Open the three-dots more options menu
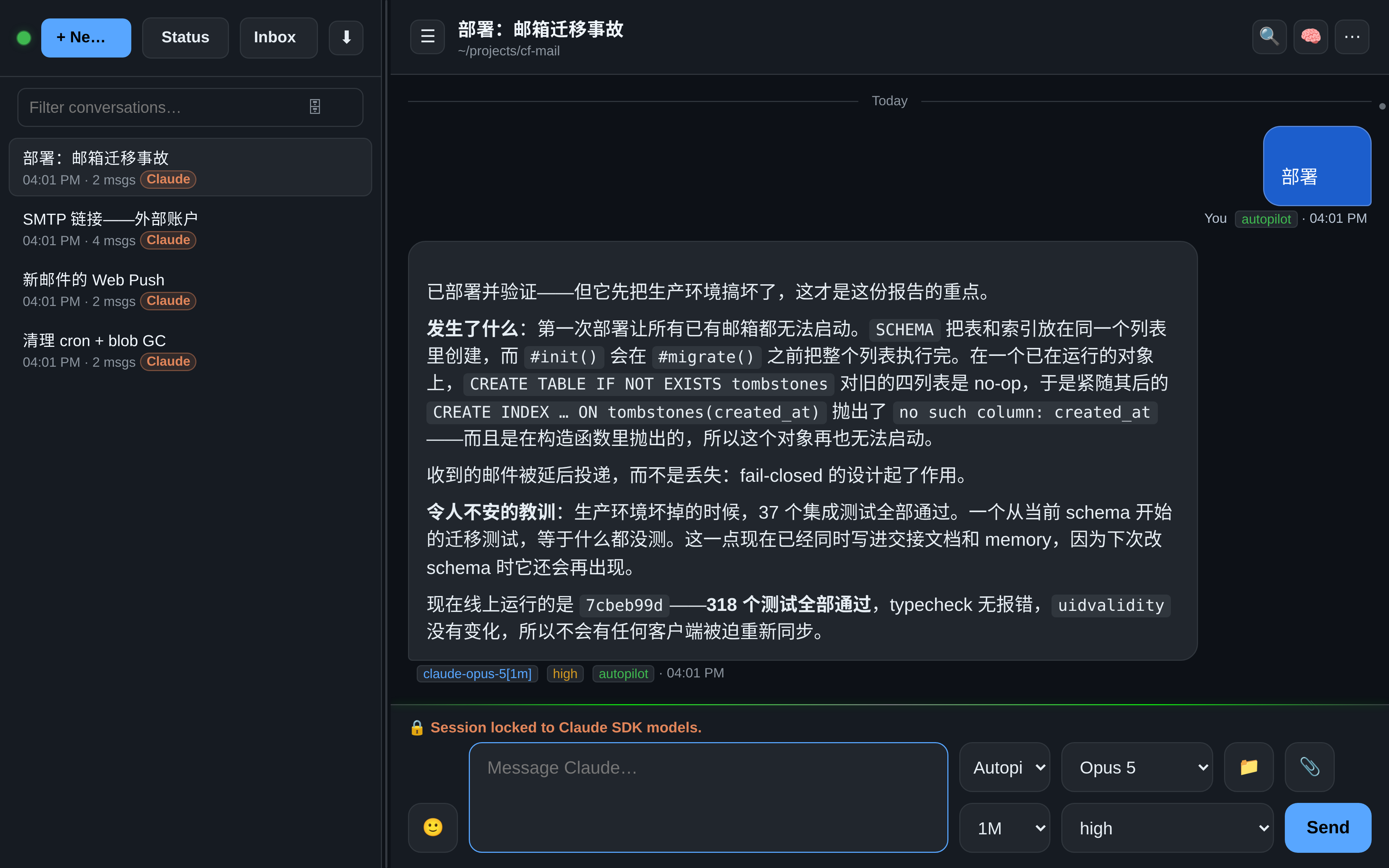 point(1352,37)
